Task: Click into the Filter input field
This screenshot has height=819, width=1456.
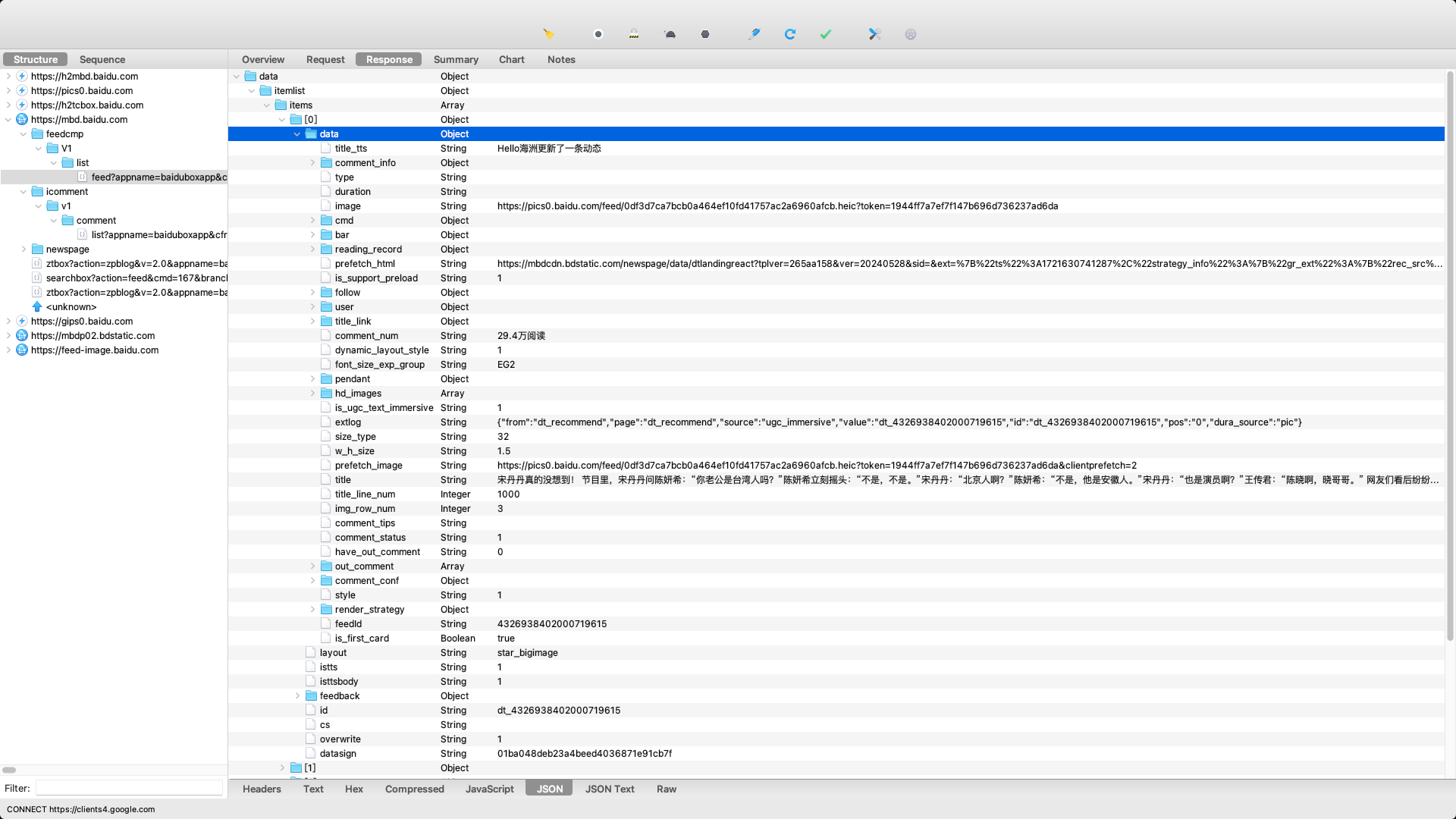Action: click(x=129, y=788)
